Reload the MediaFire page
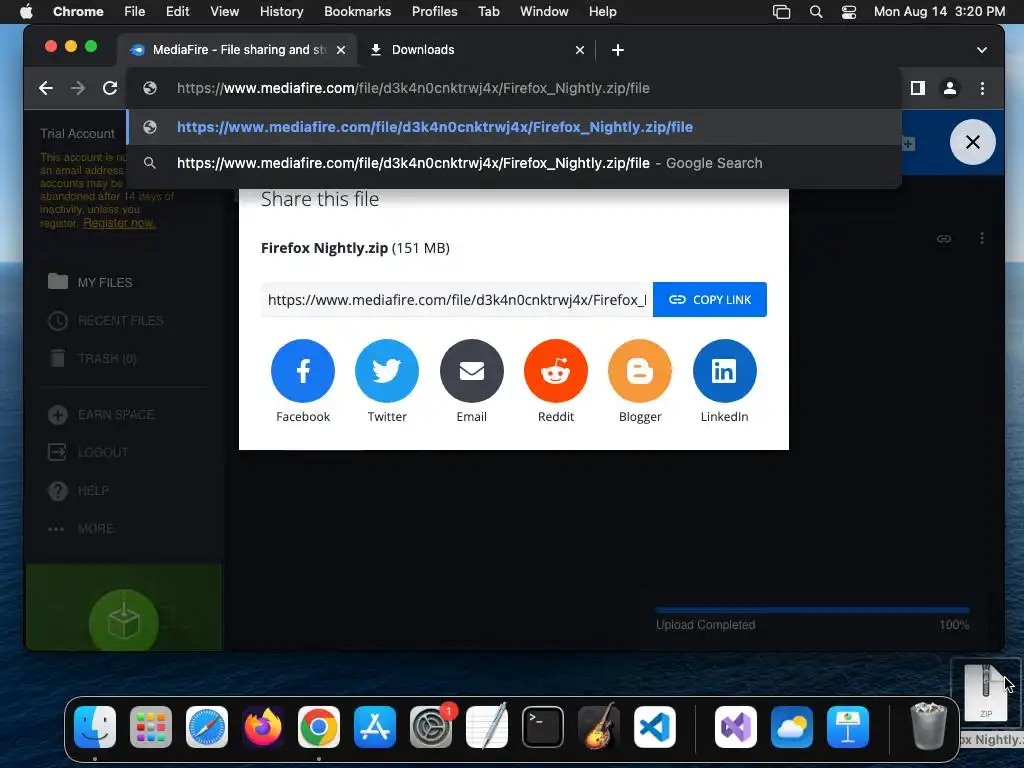1024x768 pixels. tap(110, 88)
